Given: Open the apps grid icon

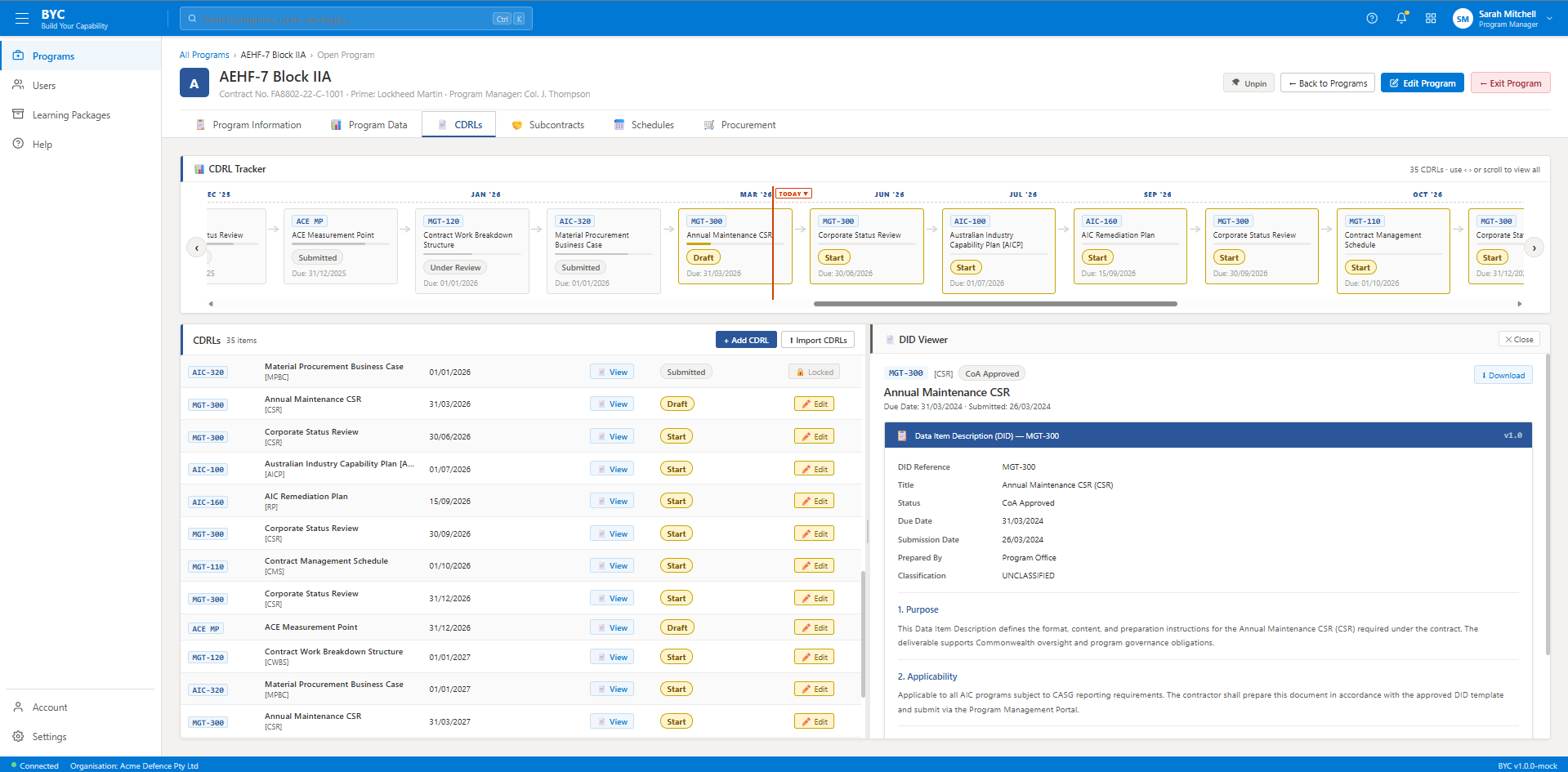Looking at the screenshot, I should [x=1431, y=18].
